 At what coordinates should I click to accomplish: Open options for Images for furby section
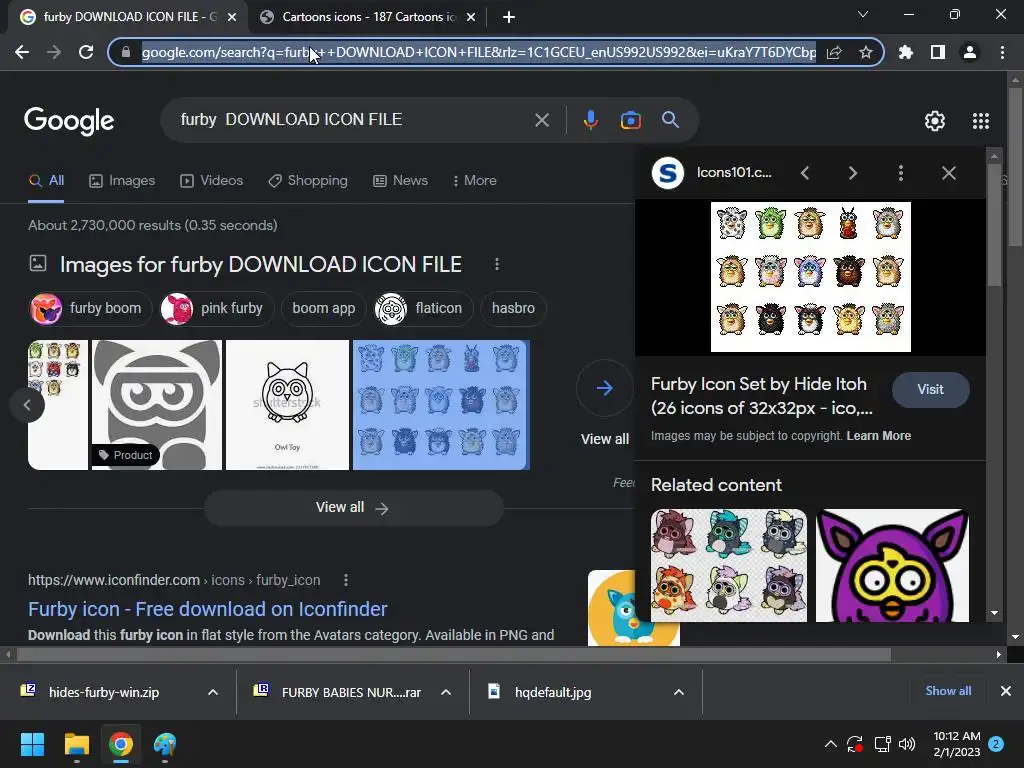tap(497, 264)
